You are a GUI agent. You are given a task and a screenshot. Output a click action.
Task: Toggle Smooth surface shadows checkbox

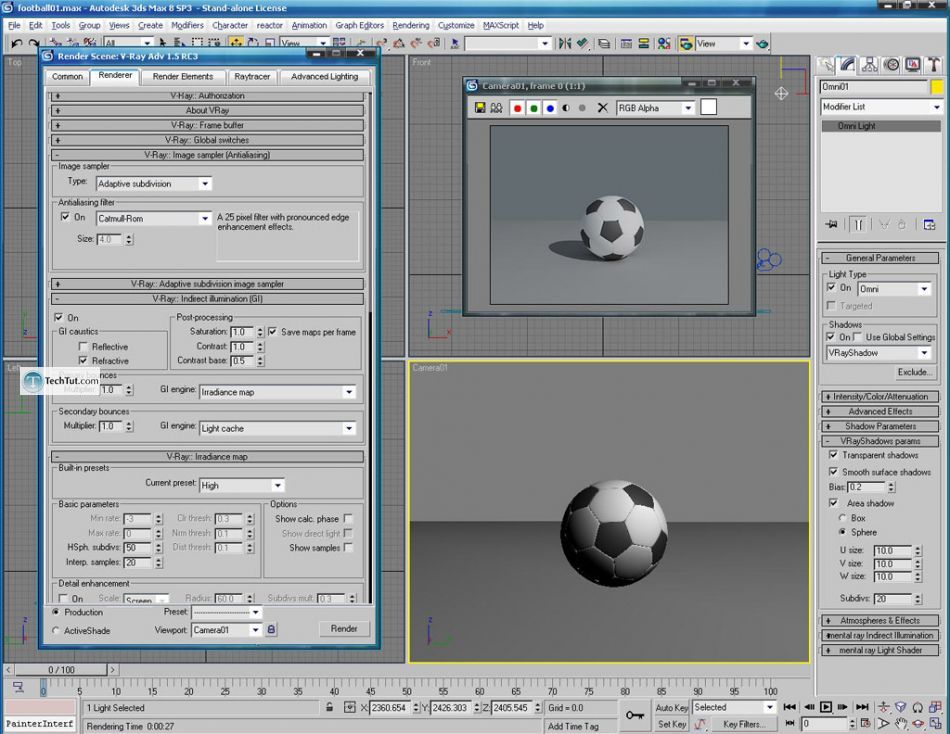[833, 472]
